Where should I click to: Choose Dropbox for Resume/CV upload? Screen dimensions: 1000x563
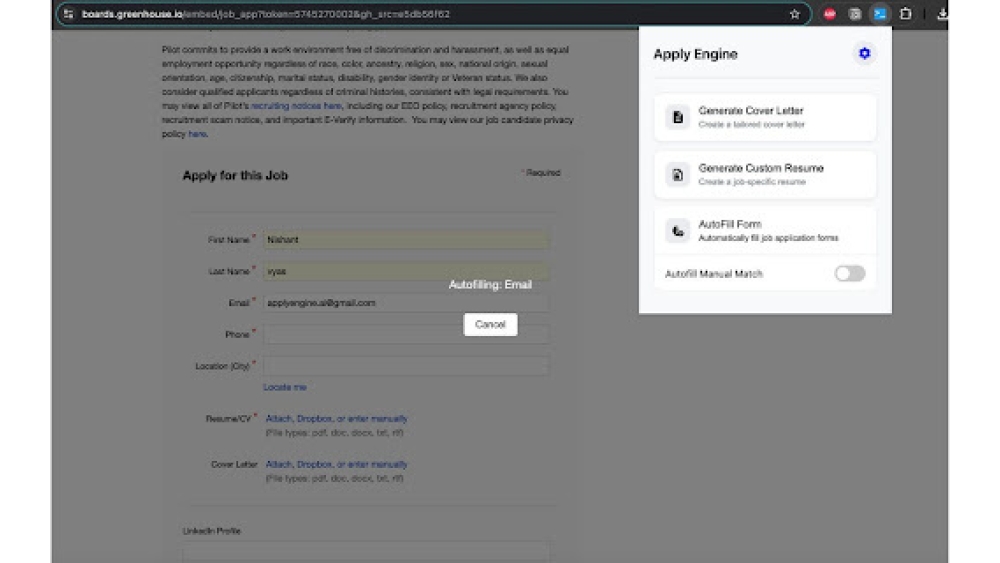point(314,419)
